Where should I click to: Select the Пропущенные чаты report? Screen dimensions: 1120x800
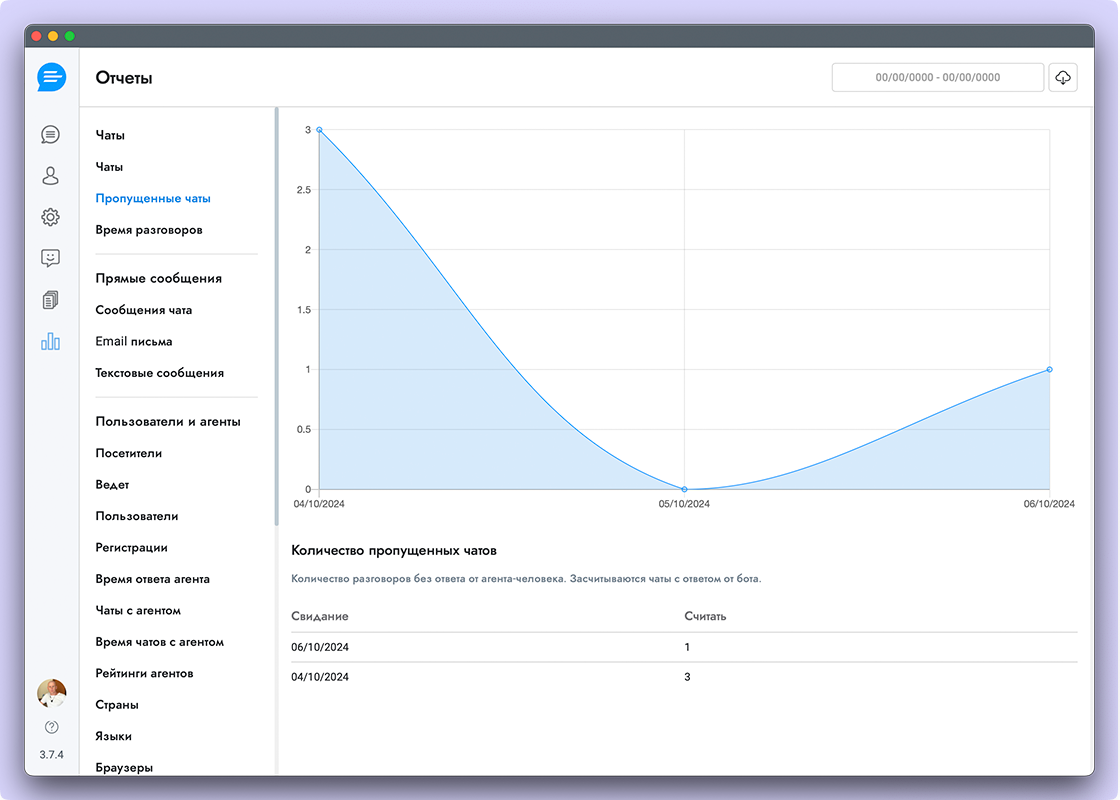(x=153, y=199)
